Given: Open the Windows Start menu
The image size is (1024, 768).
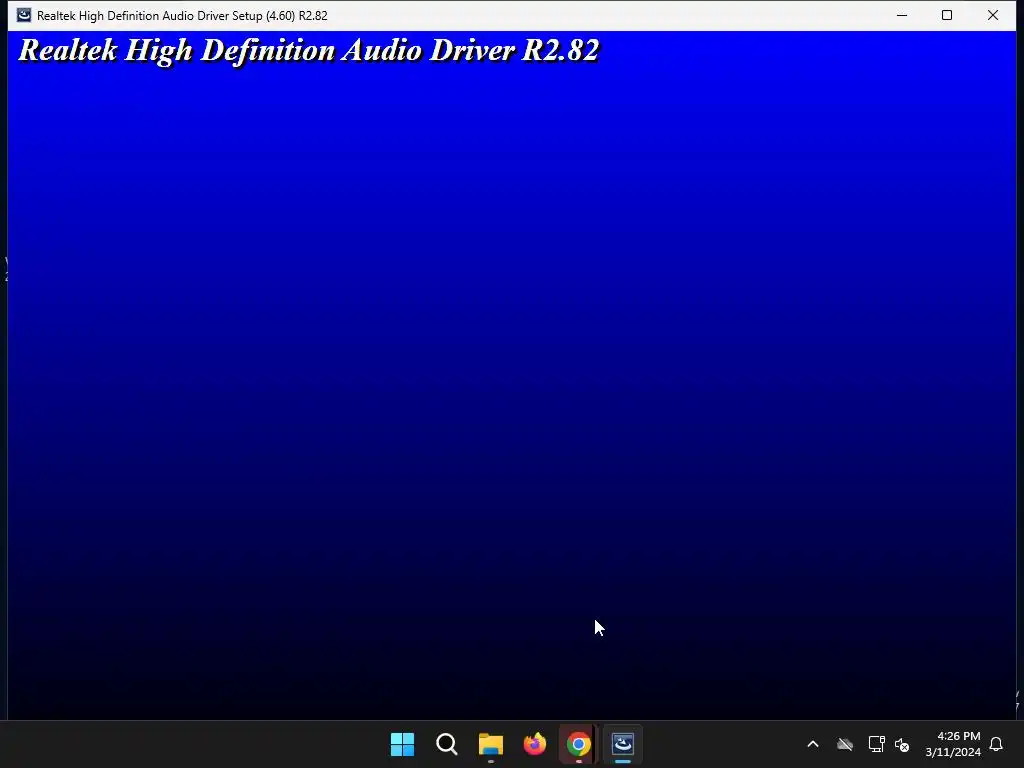Looking at the screenshot, I should coord(402,744).
